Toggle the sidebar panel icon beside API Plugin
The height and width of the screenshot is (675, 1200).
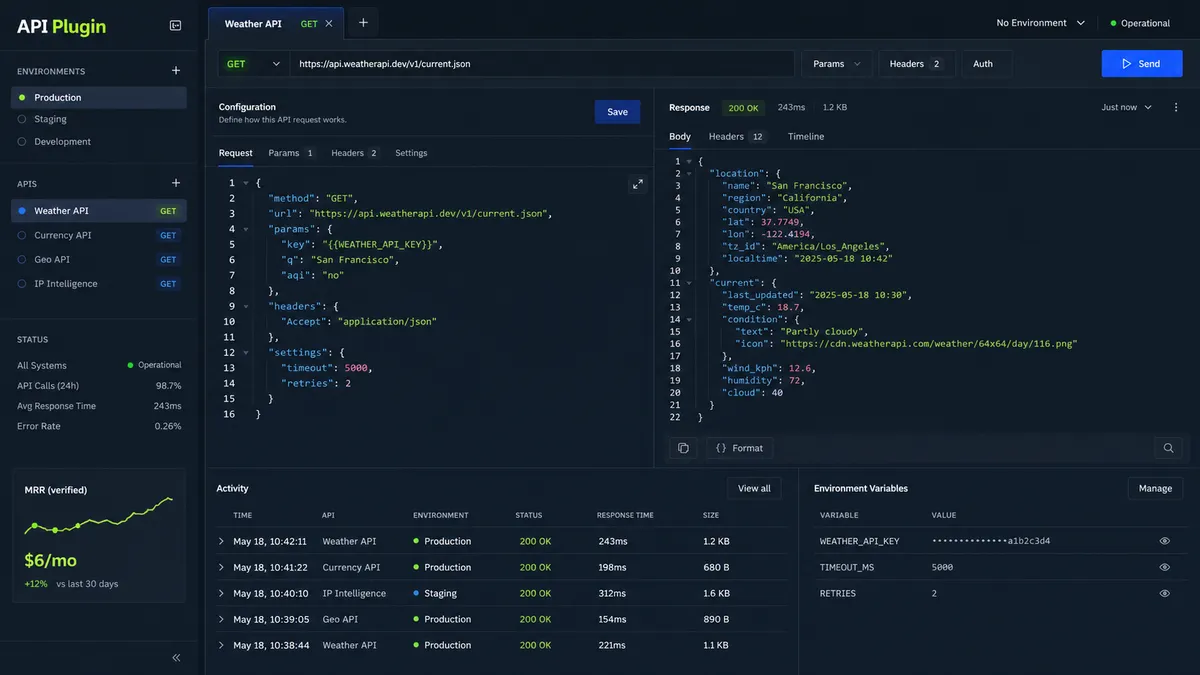coord(176,26)
